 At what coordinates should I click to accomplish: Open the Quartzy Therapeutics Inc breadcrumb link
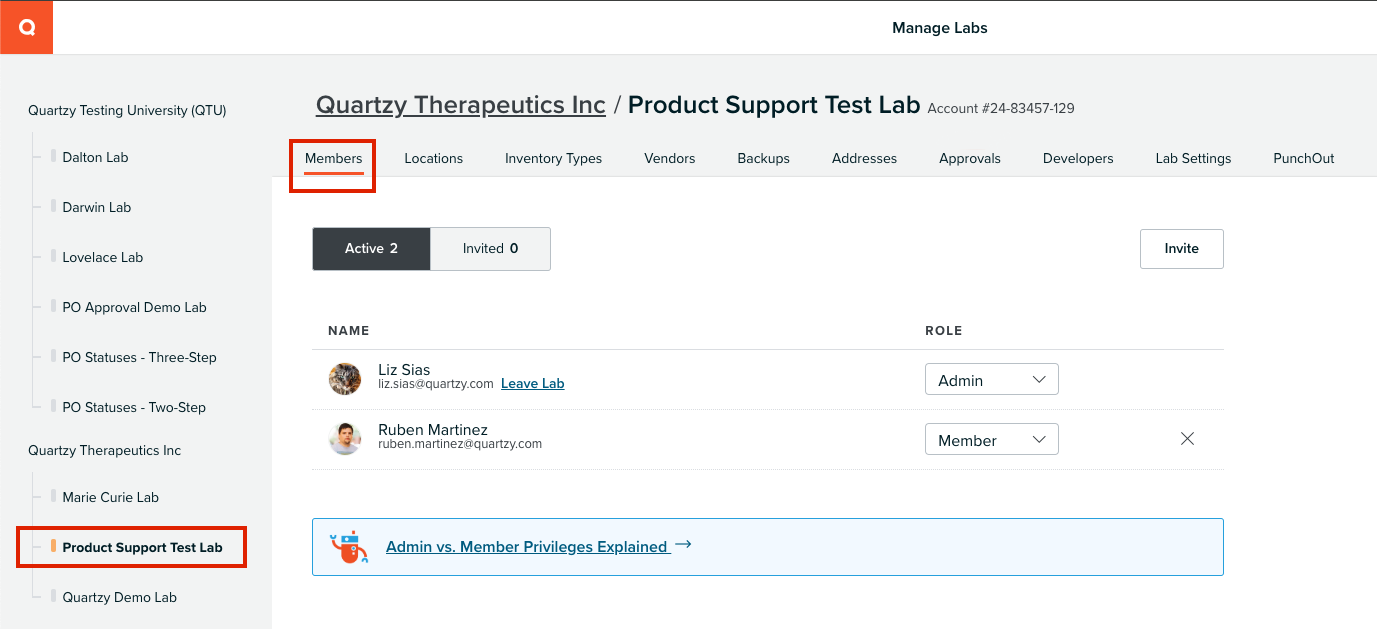pyautogui.click(x=461, y=105)
